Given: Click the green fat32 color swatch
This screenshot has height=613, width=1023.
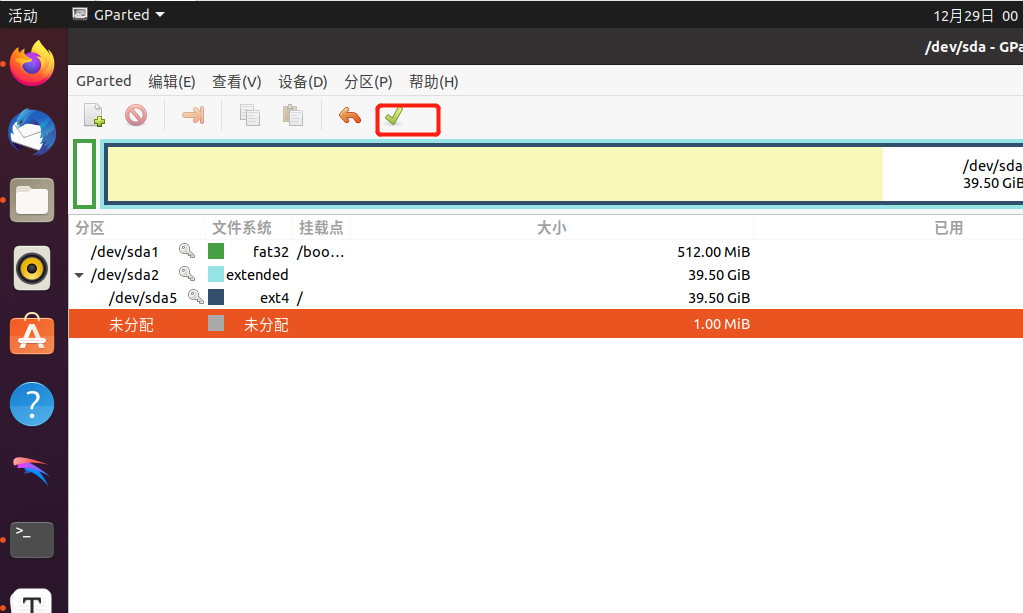Looking at the screenshot, I should point(216,251).
